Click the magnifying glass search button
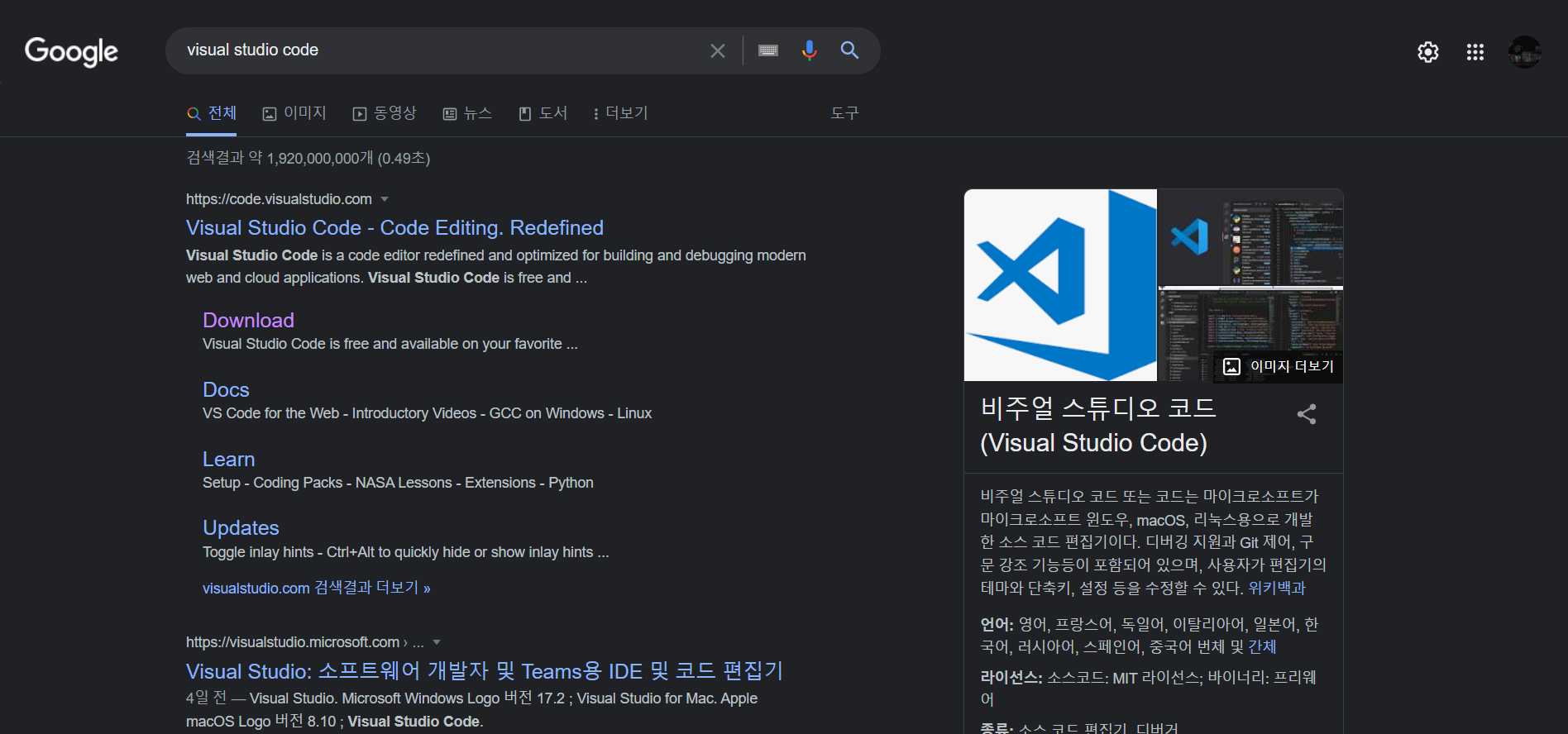This screenshot has height=734, width=1568. [849, 50]
